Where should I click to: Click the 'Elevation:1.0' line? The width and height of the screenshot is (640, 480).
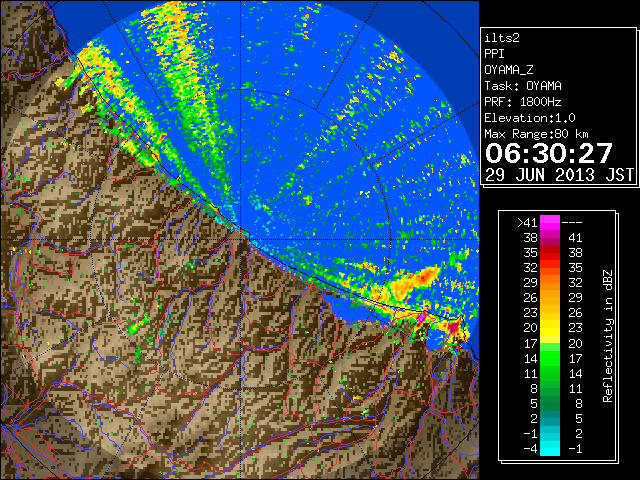click(x=530, y=118)
